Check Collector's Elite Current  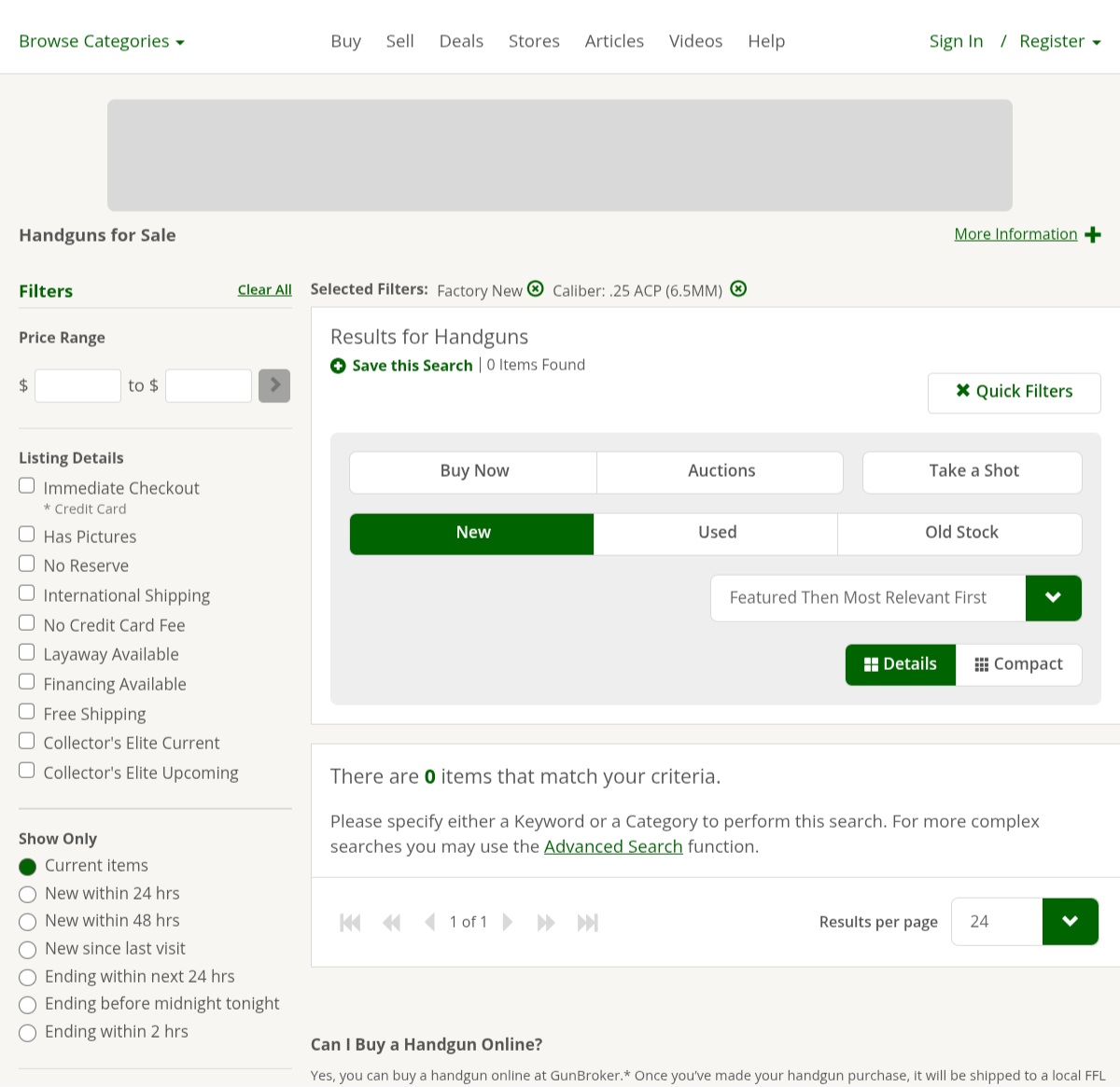click(x=27, y=741)
